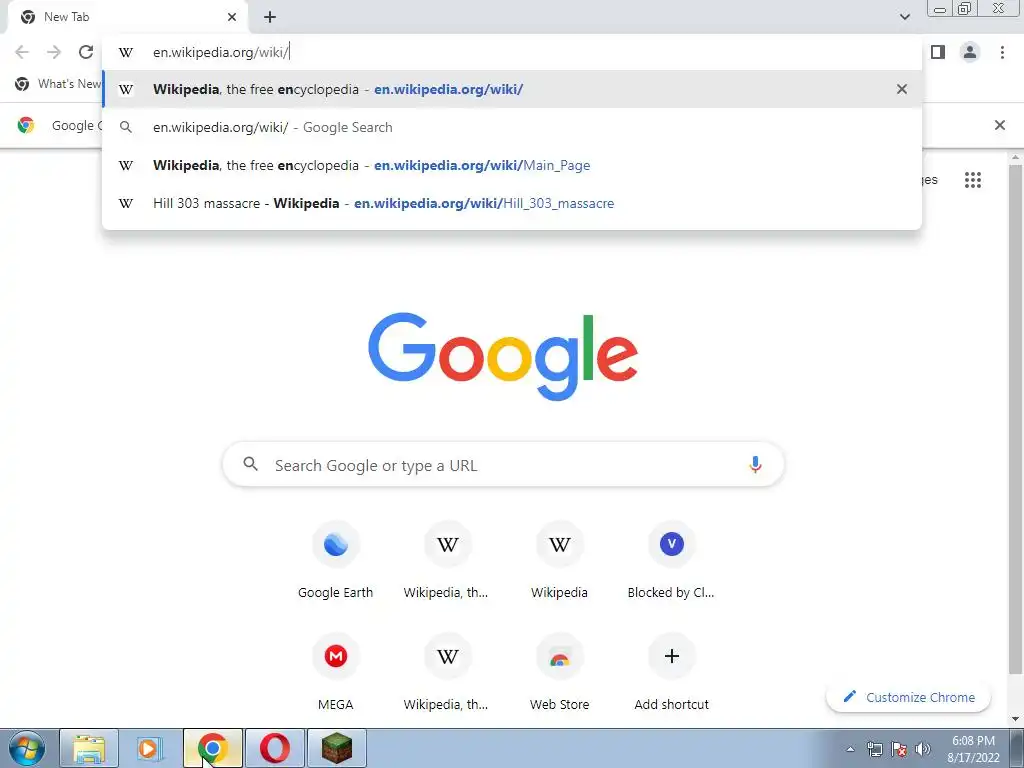This screenshot has height=768, width=1024.
Task: Open the MEGA shortcut
Action: (335, 673)
